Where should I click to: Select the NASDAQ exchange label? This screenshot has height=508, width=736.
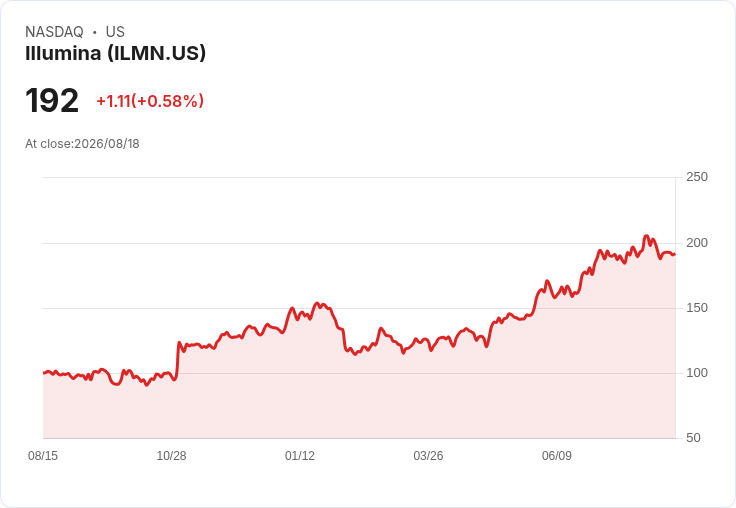click(54, 32)
